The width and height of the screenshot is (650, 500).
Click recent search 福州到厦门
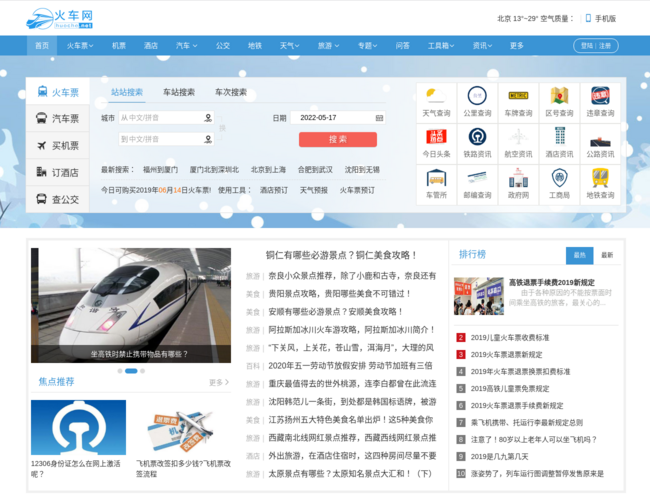(x=160, y=170)
